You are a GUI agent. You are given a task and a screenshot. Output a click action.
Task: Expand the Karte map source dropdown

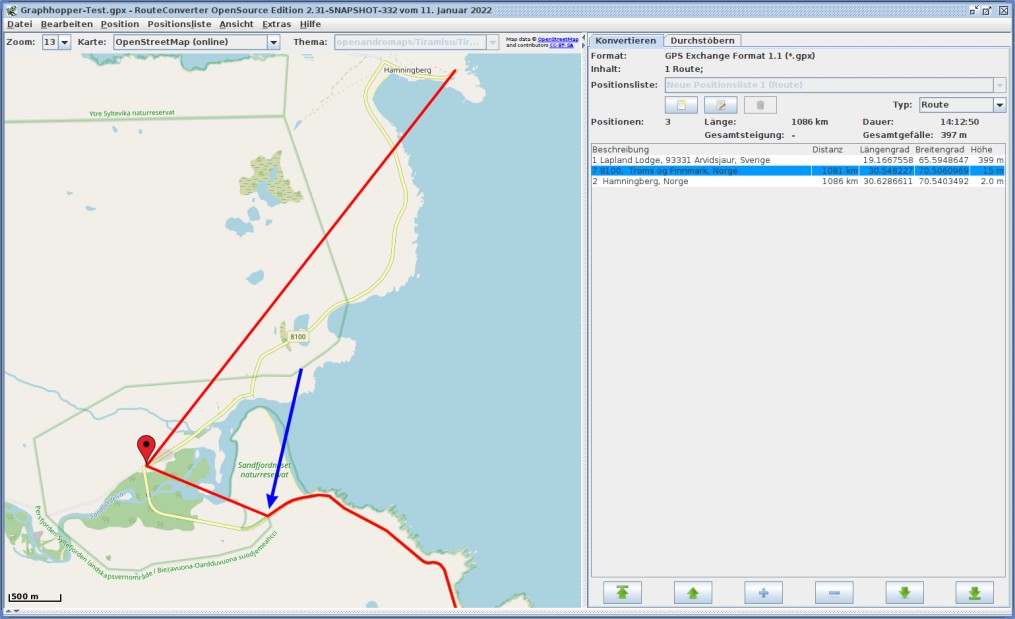pyautogui.click(x=273, y=42)
